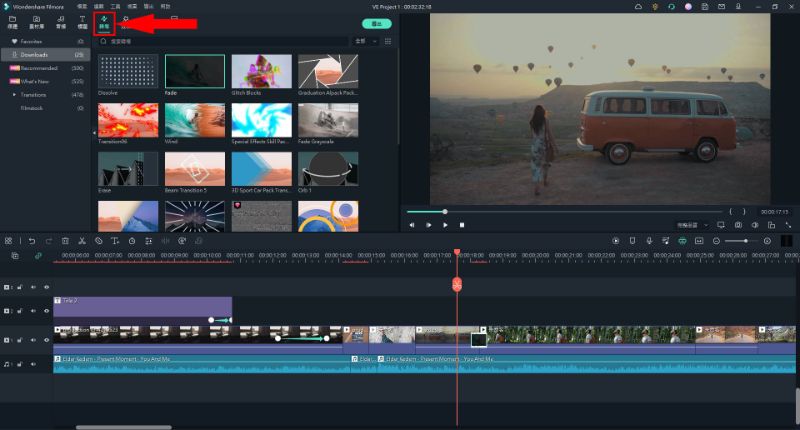
Task: Open the headset support icon in title bar
Action: coord(671,7)
